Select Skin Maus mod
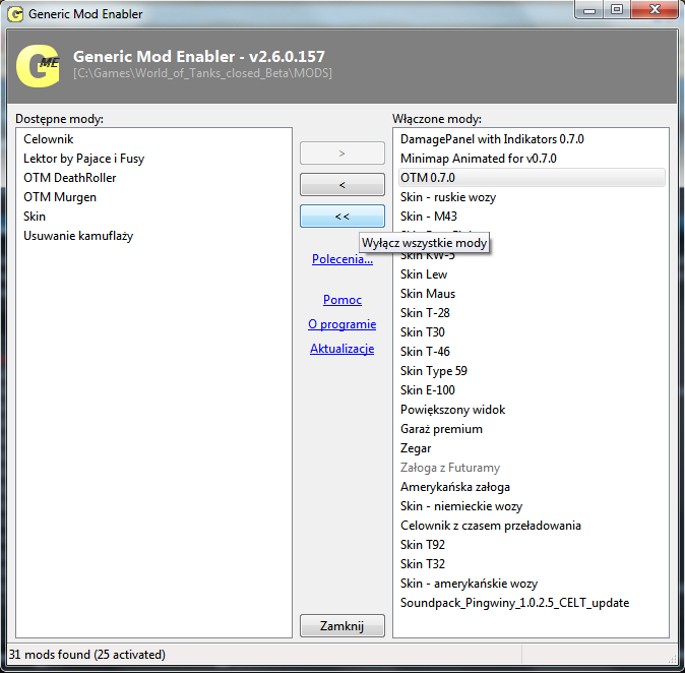 pyautogui.click(x=428, y=293)
